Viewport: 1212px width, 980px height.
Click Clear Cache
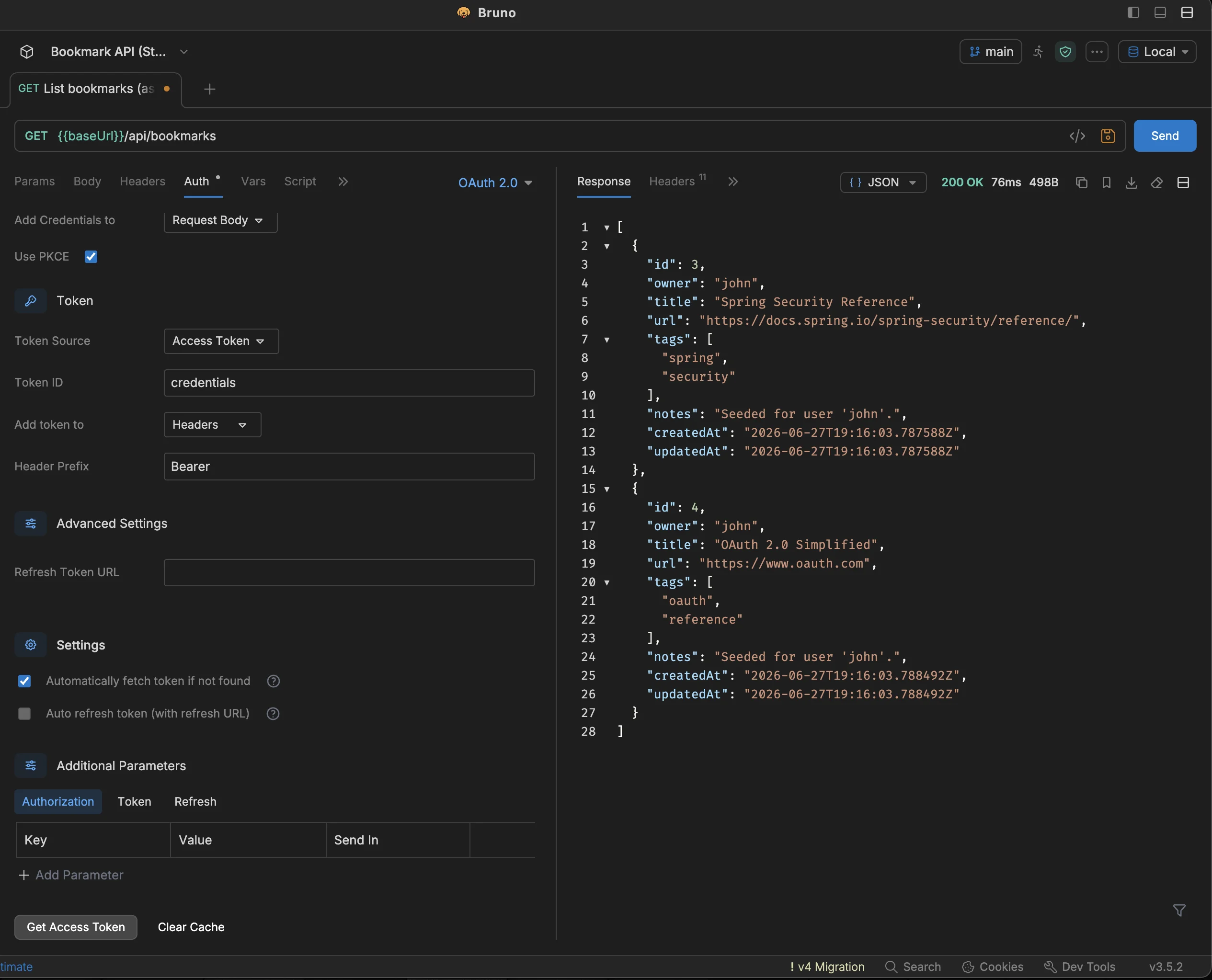point(191,927)
